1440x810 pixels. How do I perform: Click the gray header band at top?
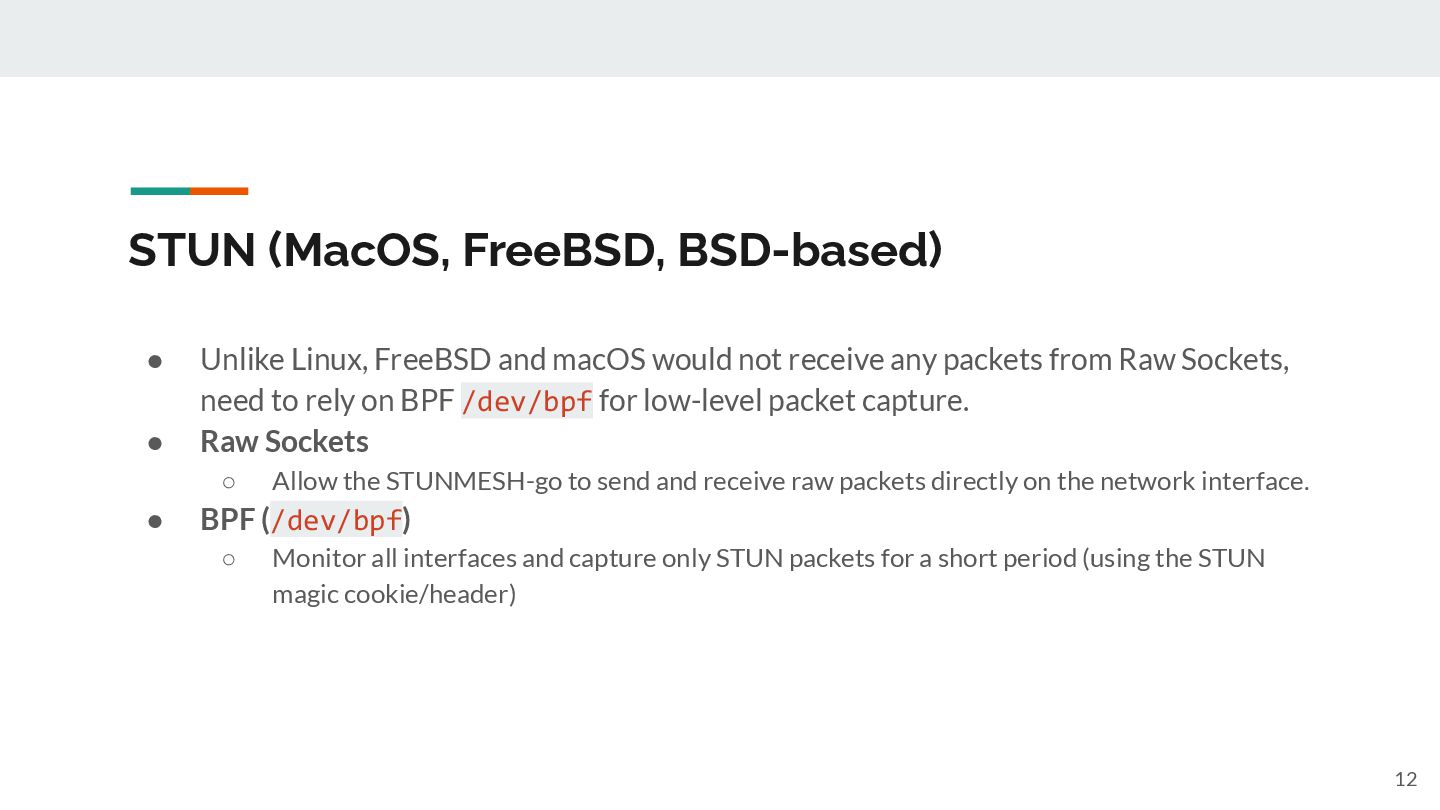(720, 38)
